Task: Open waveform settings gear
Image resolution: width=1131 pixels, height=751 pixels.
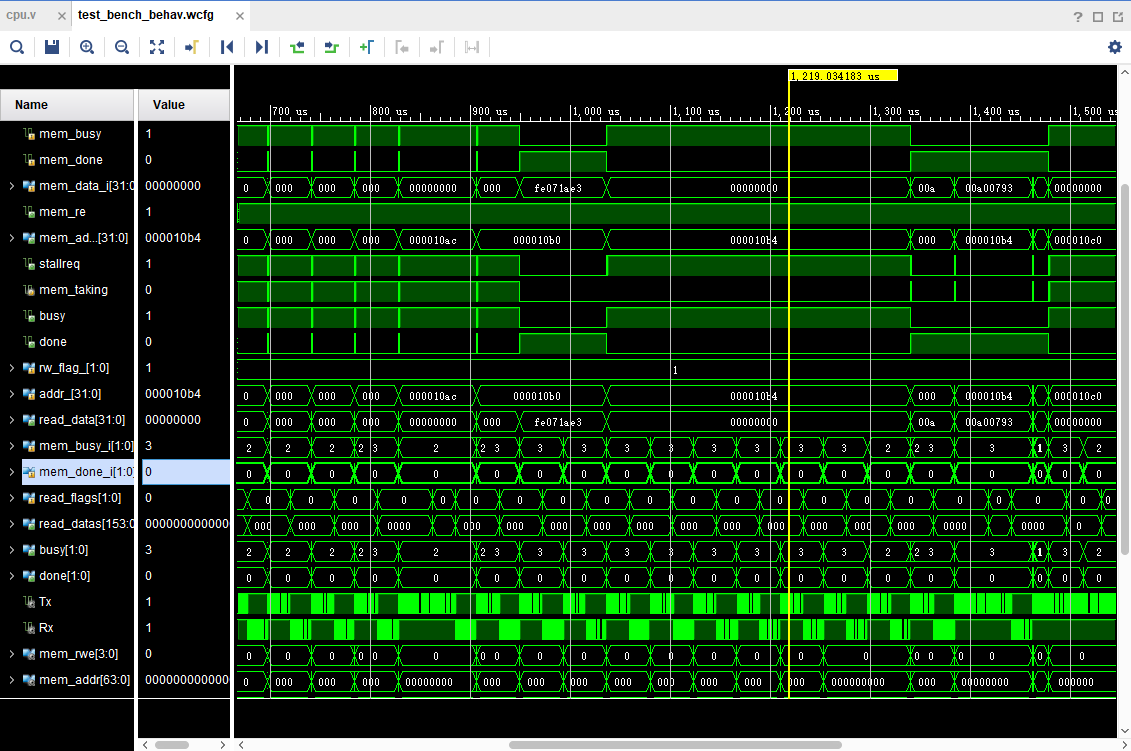Action: [1114, 48]
